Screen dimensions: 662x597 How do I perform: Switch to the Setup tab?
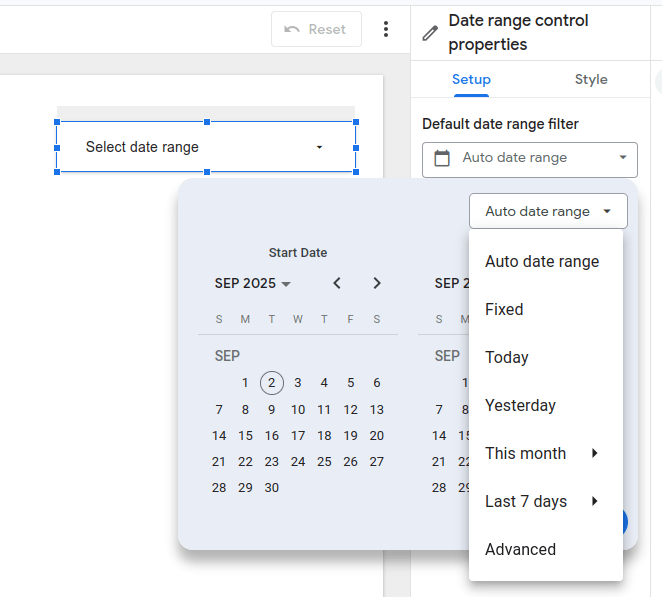(471, 80)
